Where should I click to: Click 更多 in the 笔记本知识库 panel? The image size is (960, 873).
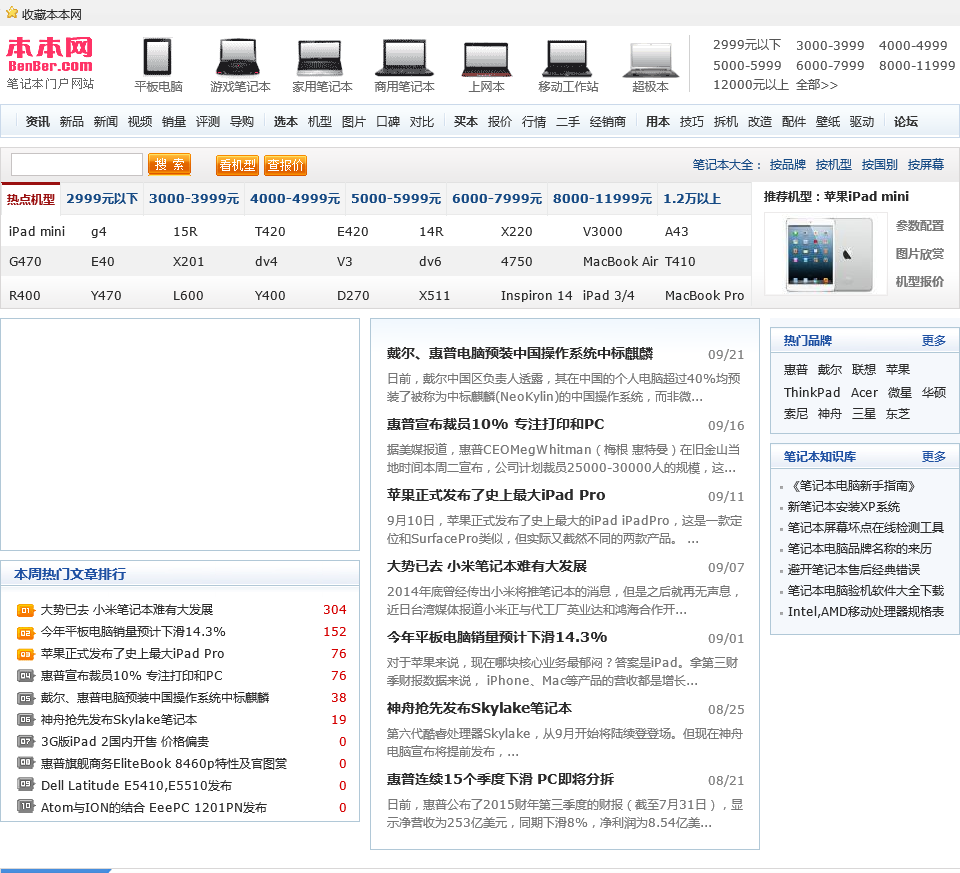point(934,457)
